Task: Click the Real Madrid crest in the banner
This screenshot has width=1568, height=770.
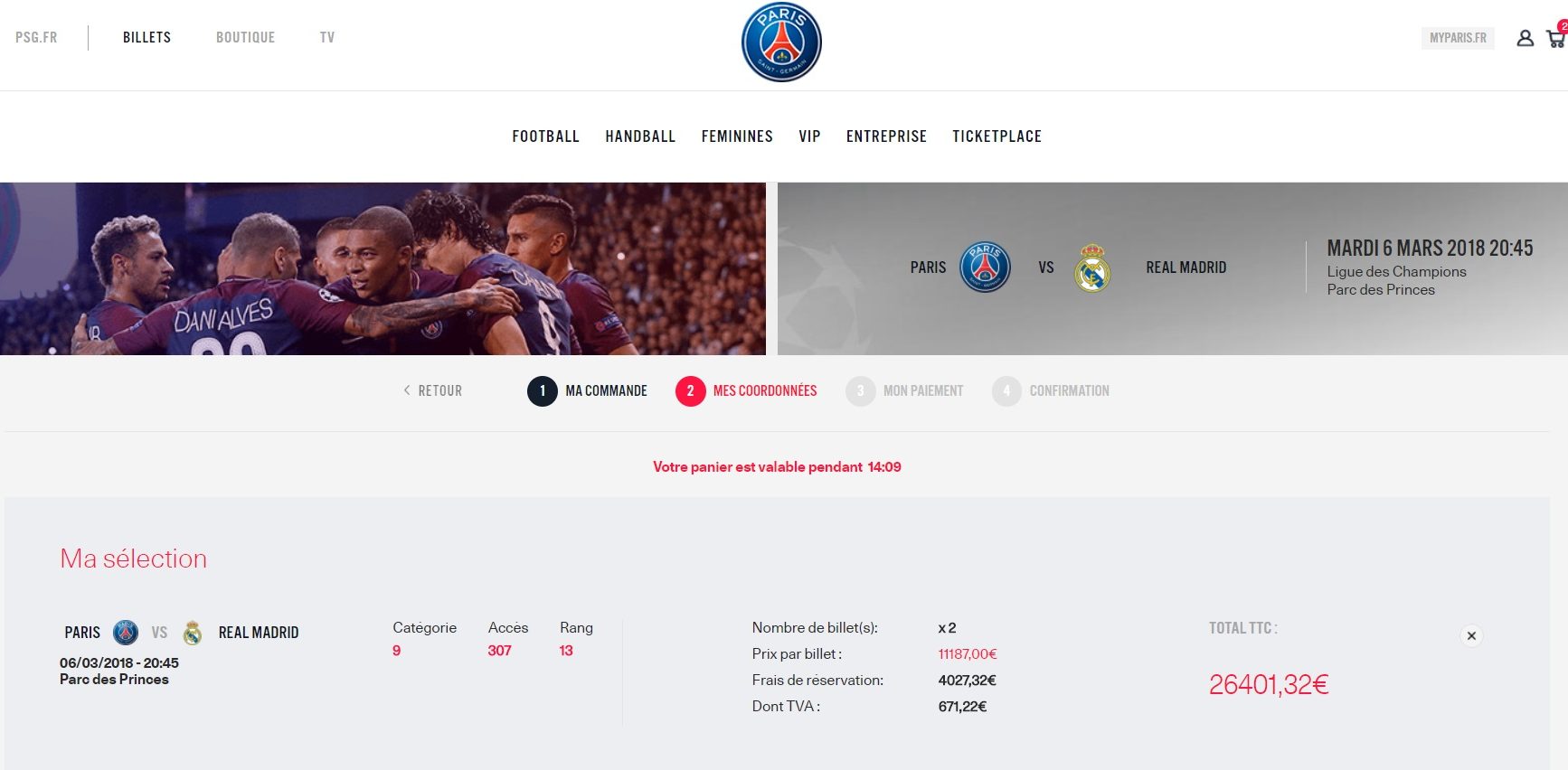Action: tap(1092, 268)
